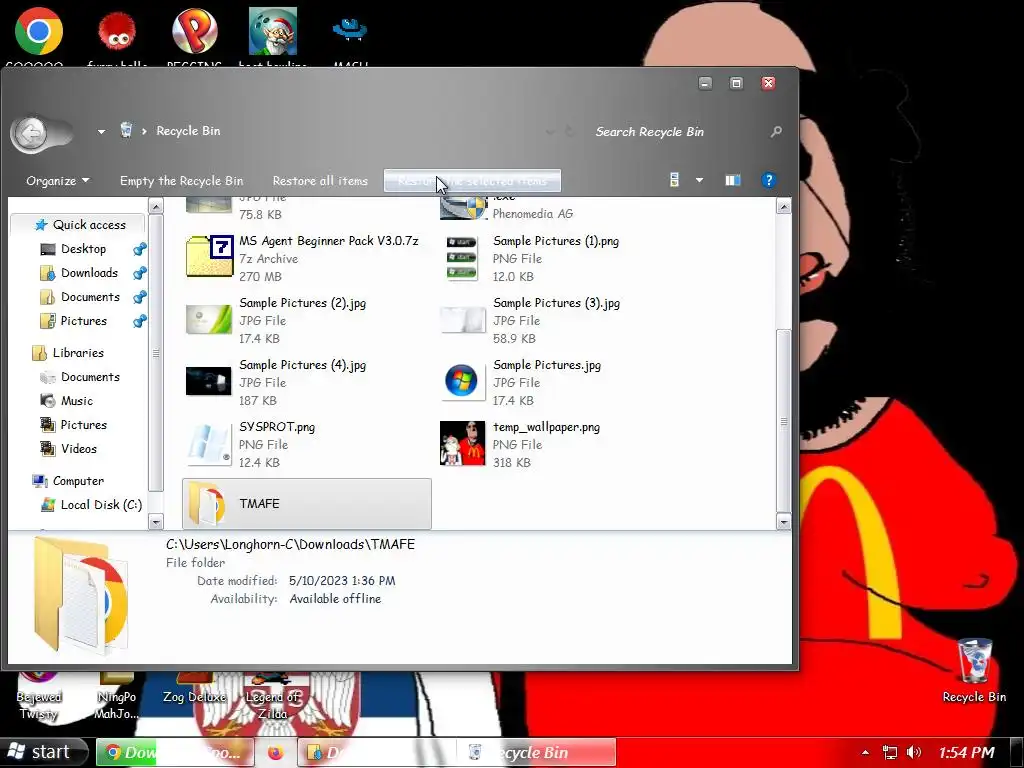1024x768 pixels.
Task: Click network icon in system tray
Action: click(889, 753)
